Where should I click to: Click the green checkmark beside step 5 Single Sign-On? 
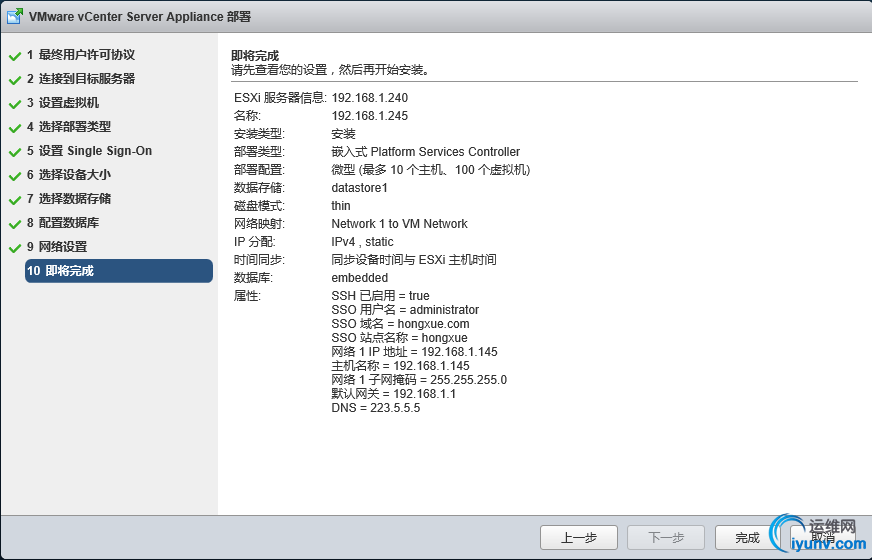tap(15, 153)
